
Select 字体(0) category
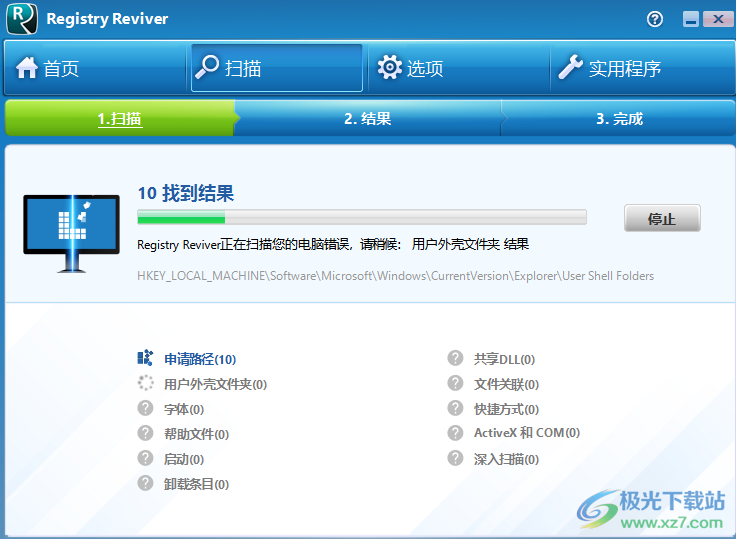184,409
